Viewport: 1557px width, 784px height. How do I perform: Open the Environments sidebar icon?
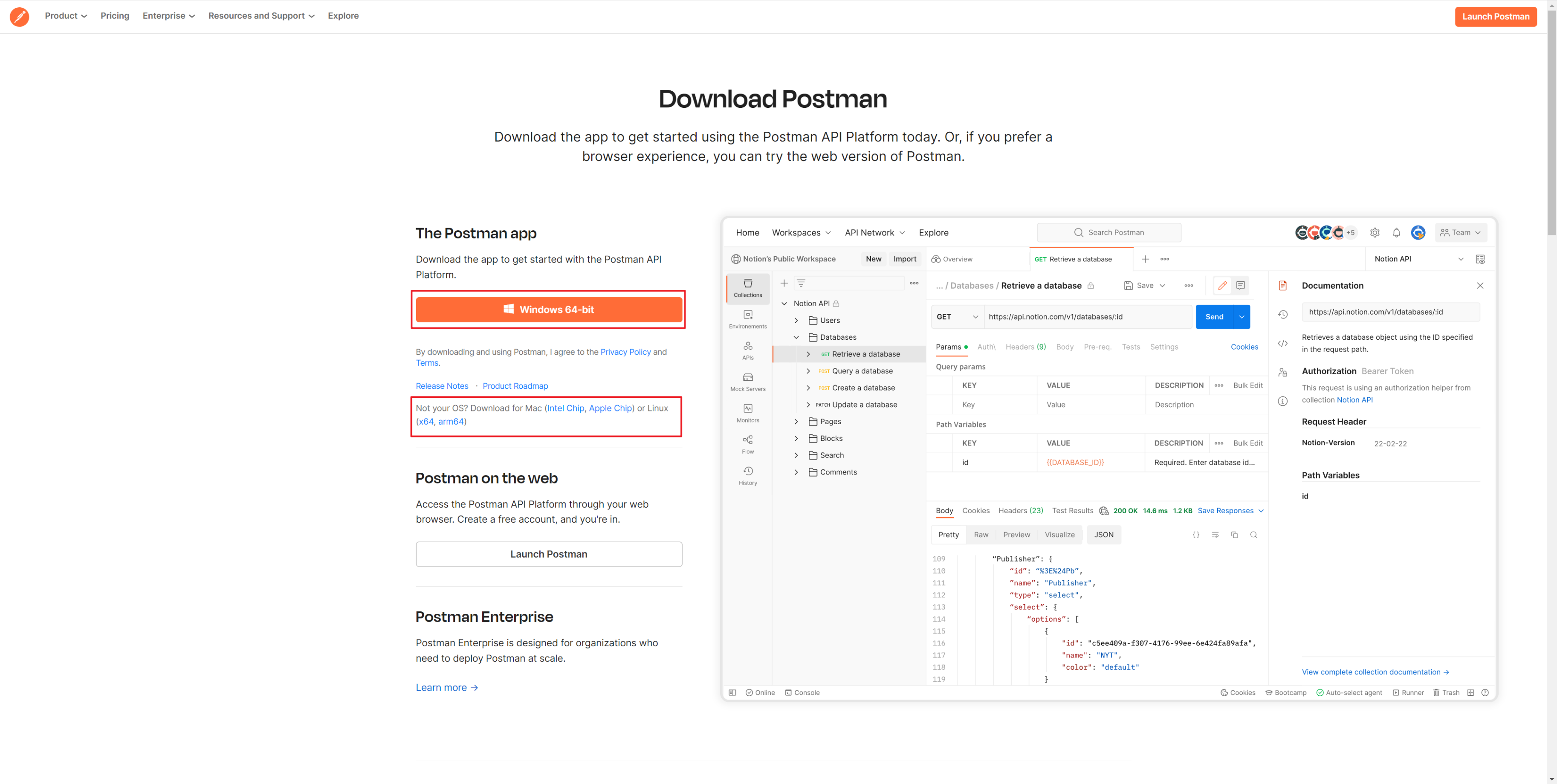pyautogui.click(x=748, y=319)
